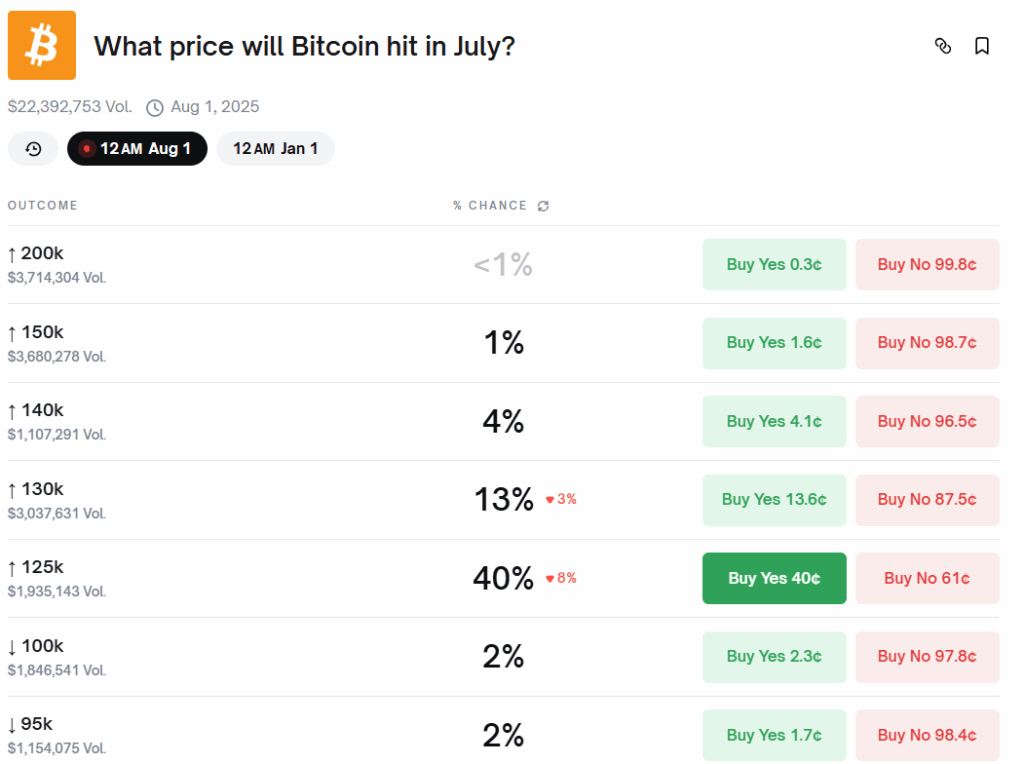Image resolution: width=1024 pixels, height=764 pixels.
Task: Buy No at 98.4¢ for 95k
Action: click(927, 735)
